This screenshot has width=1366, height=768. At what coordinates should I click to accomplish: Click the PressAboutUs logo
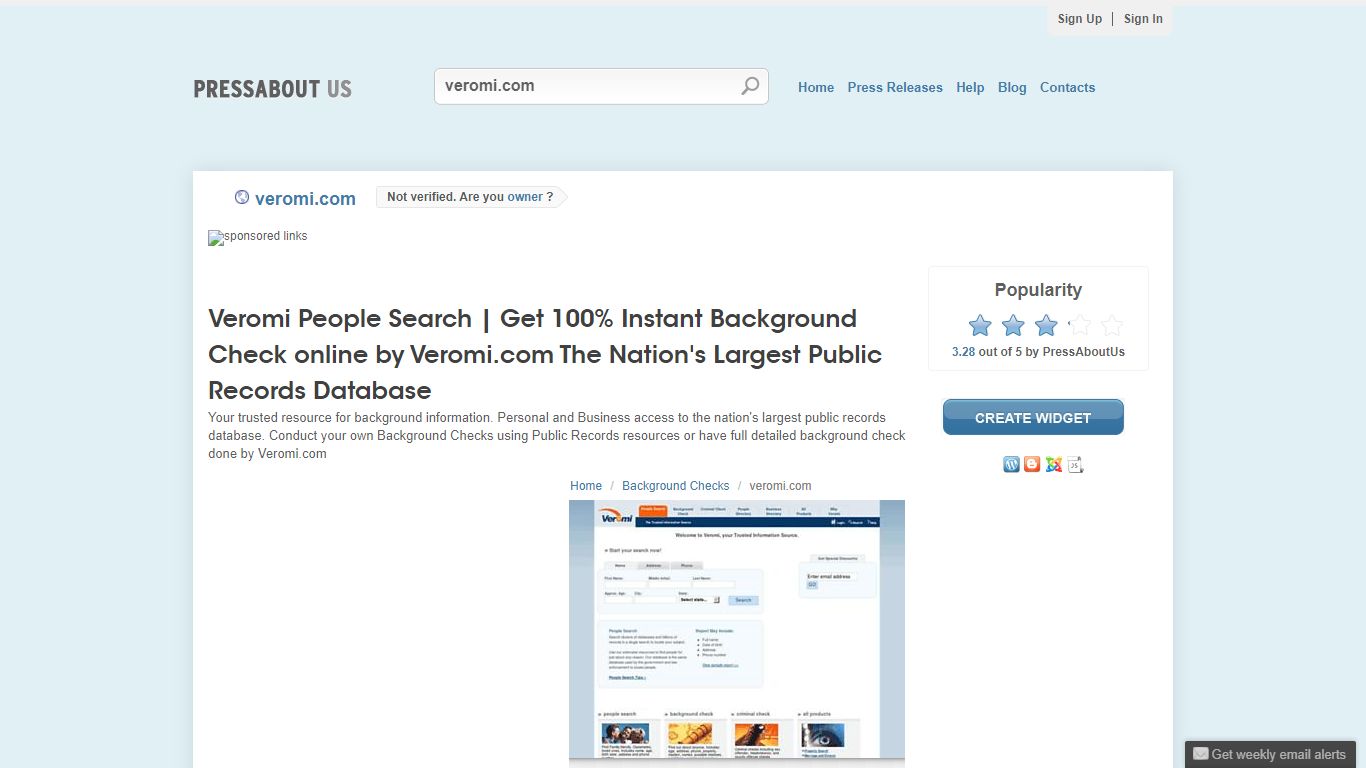tap(273, 89)
